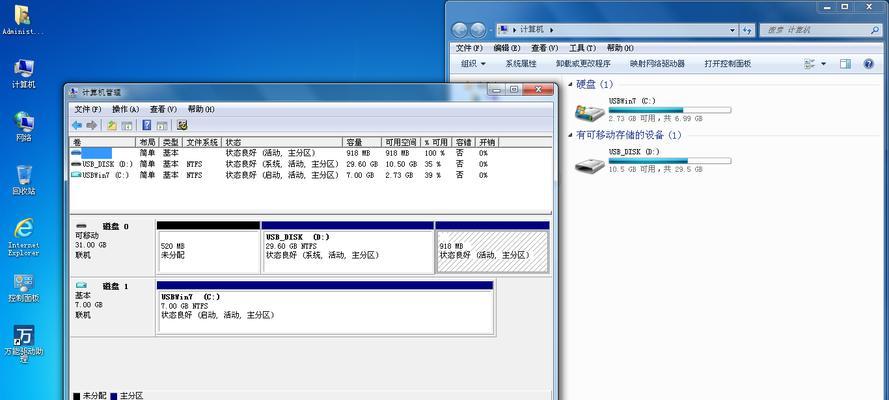Select the 回收站 recycle bin icon

(23, 180)
